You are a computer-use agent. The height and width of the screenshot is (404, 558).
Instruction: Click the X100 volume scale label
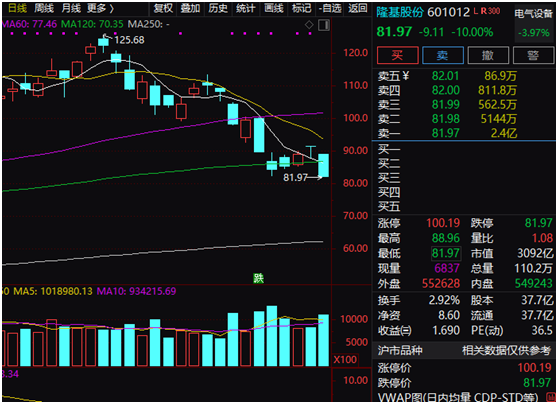(344, 360)
